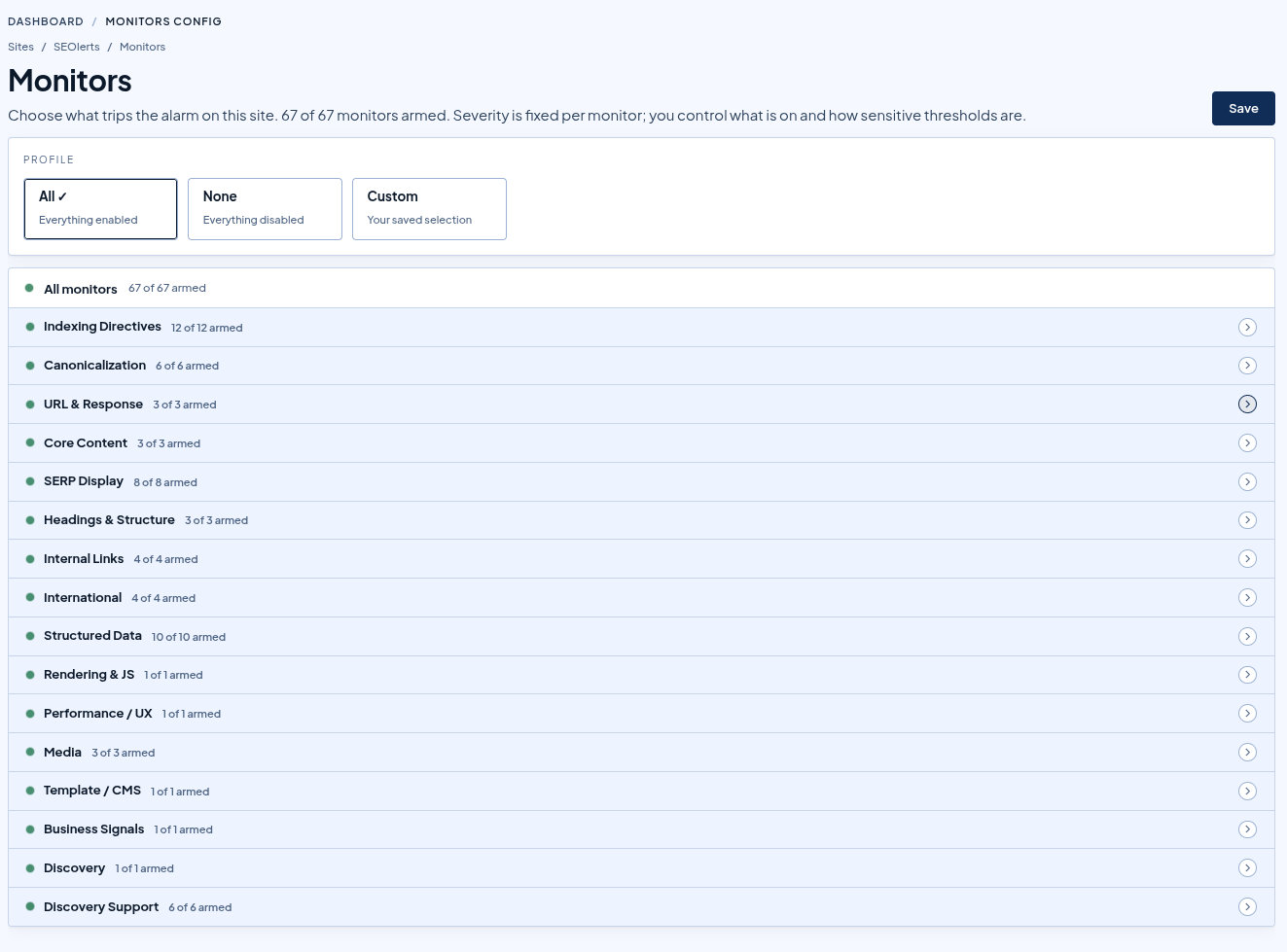The width and height of the screenshot is (1287, 952).
Task: Open the Rendering & JS chevron icon
Action: tap(1247, 675)
